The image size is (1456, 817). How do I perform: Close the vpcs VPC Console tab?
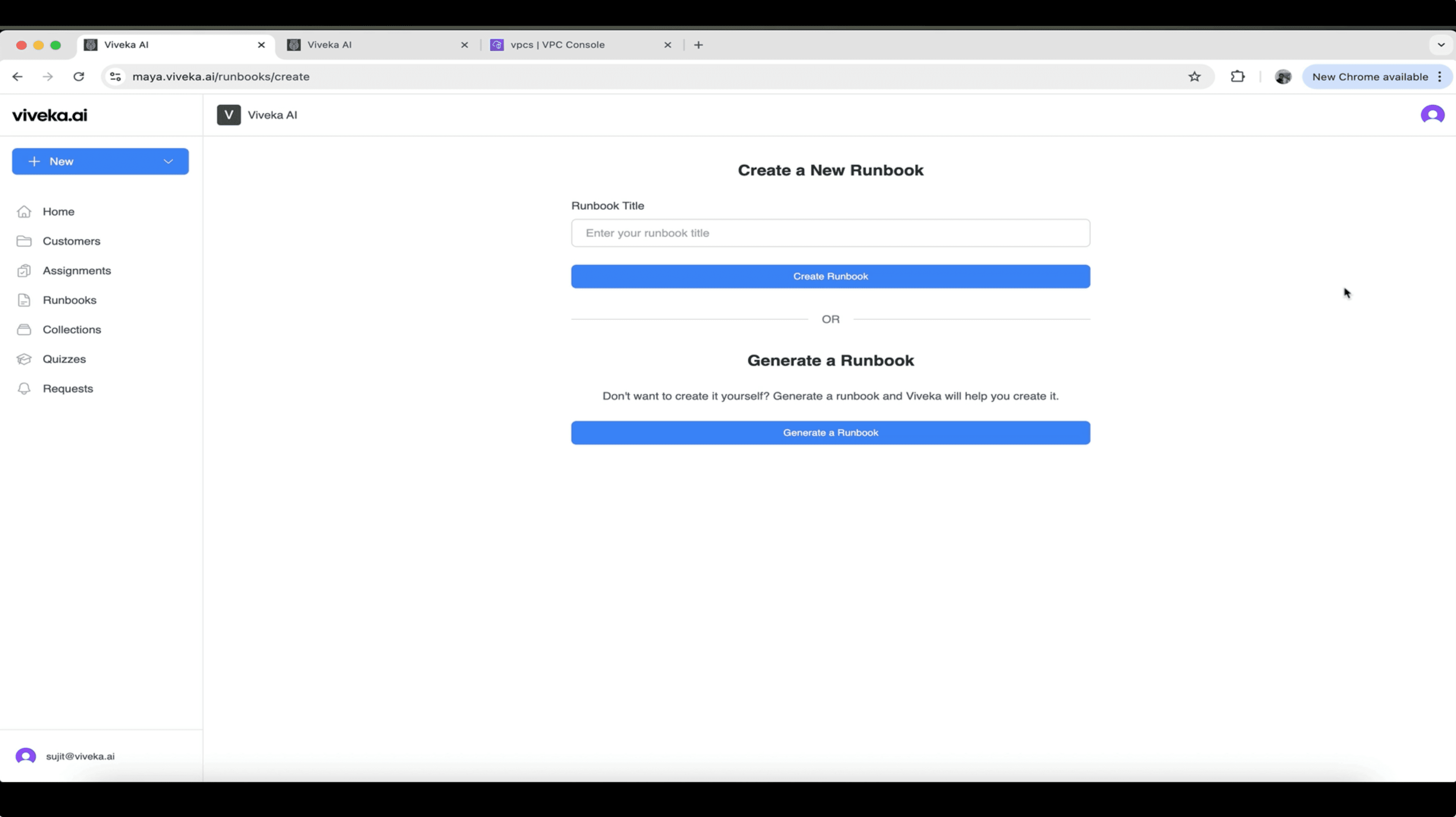pyautogui.click(x=668, y=45)
